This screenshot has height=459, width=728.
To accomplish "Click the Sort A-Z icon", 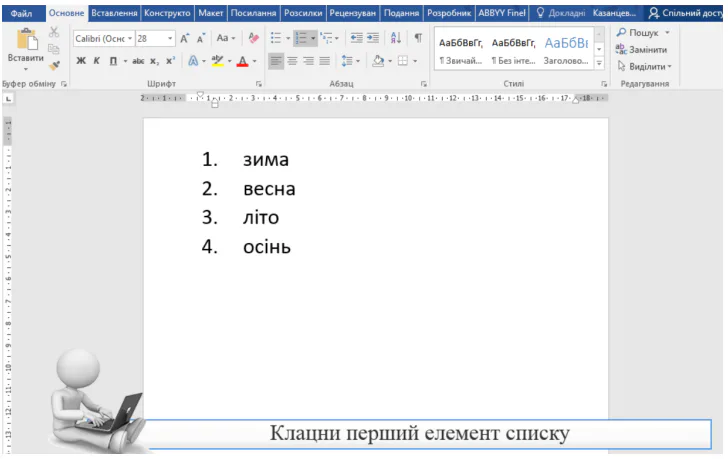I will pyautogui.click(x=395, y=38).
